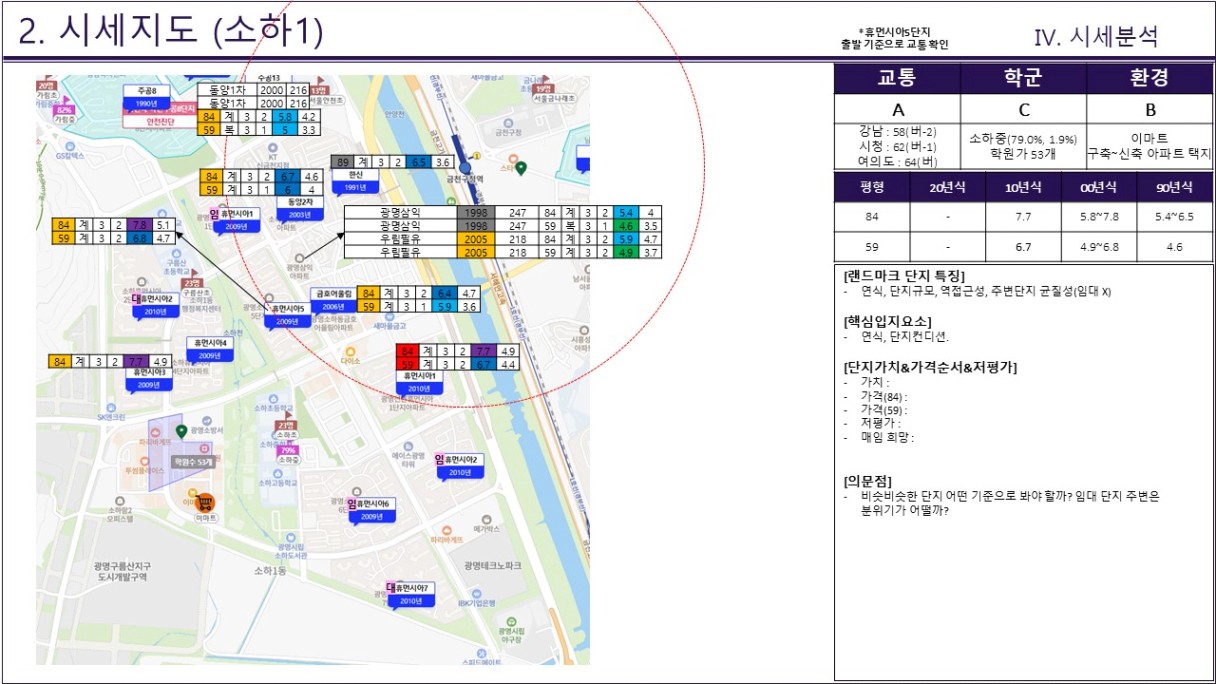Click the slide title 2. 시세지도 (소하1)

pyautogui.click(x=172, y=32)
